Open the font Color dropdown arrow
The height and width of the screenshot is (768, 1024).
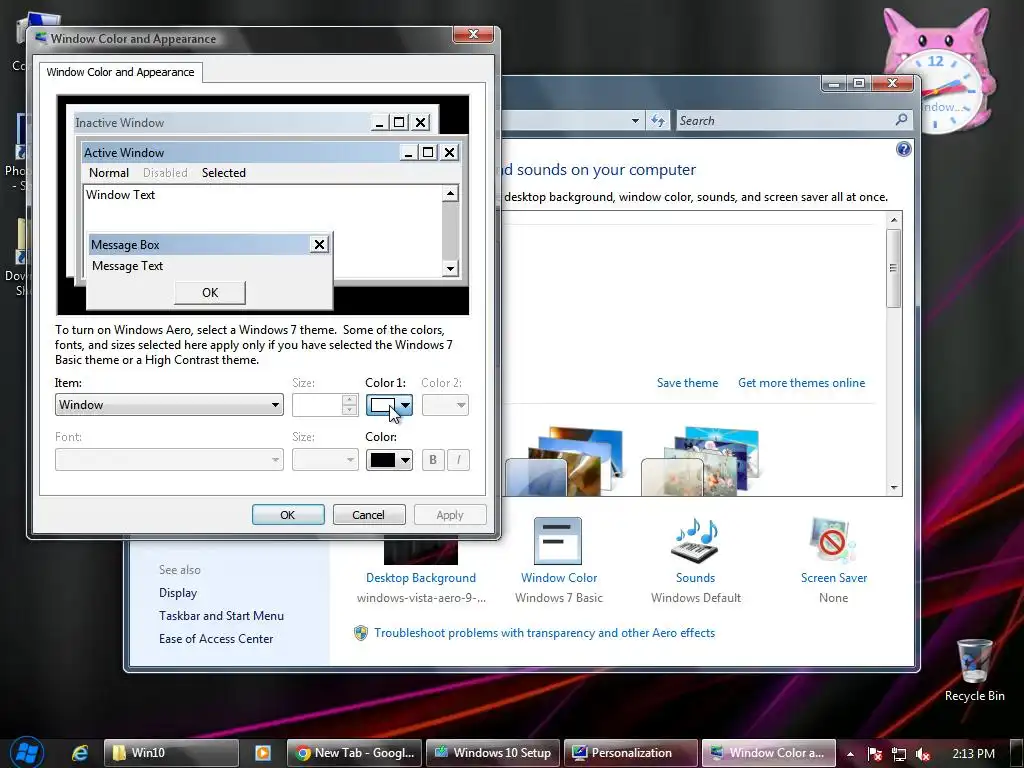(x=406, y=460)
